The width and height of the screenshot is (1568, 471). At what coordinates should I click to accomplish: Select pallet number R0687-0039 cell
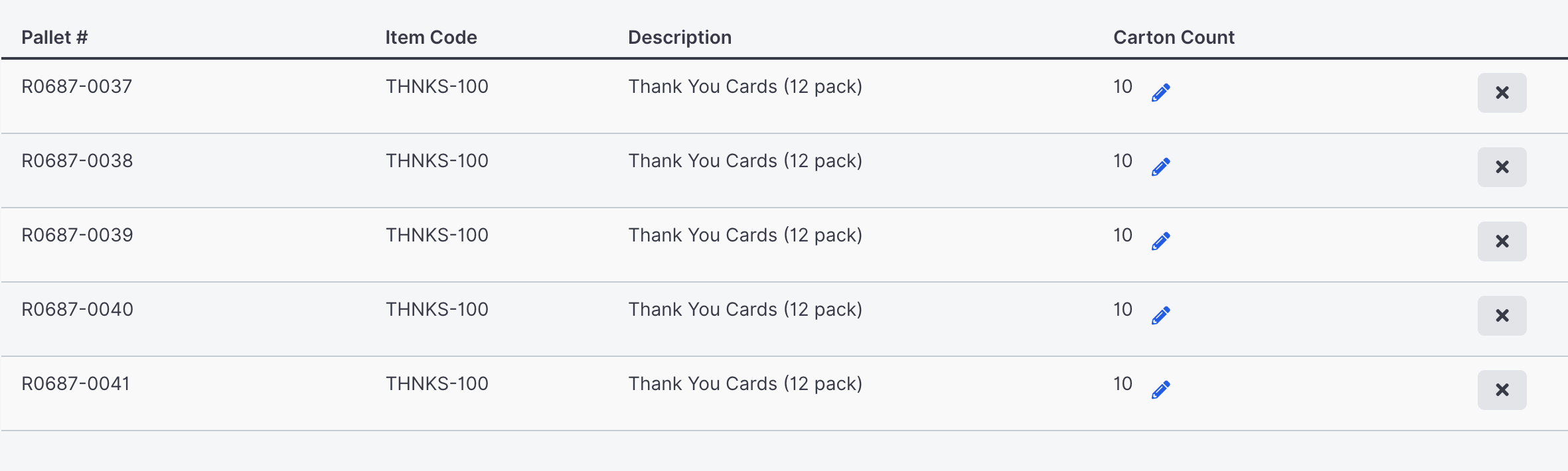point(77,235)
